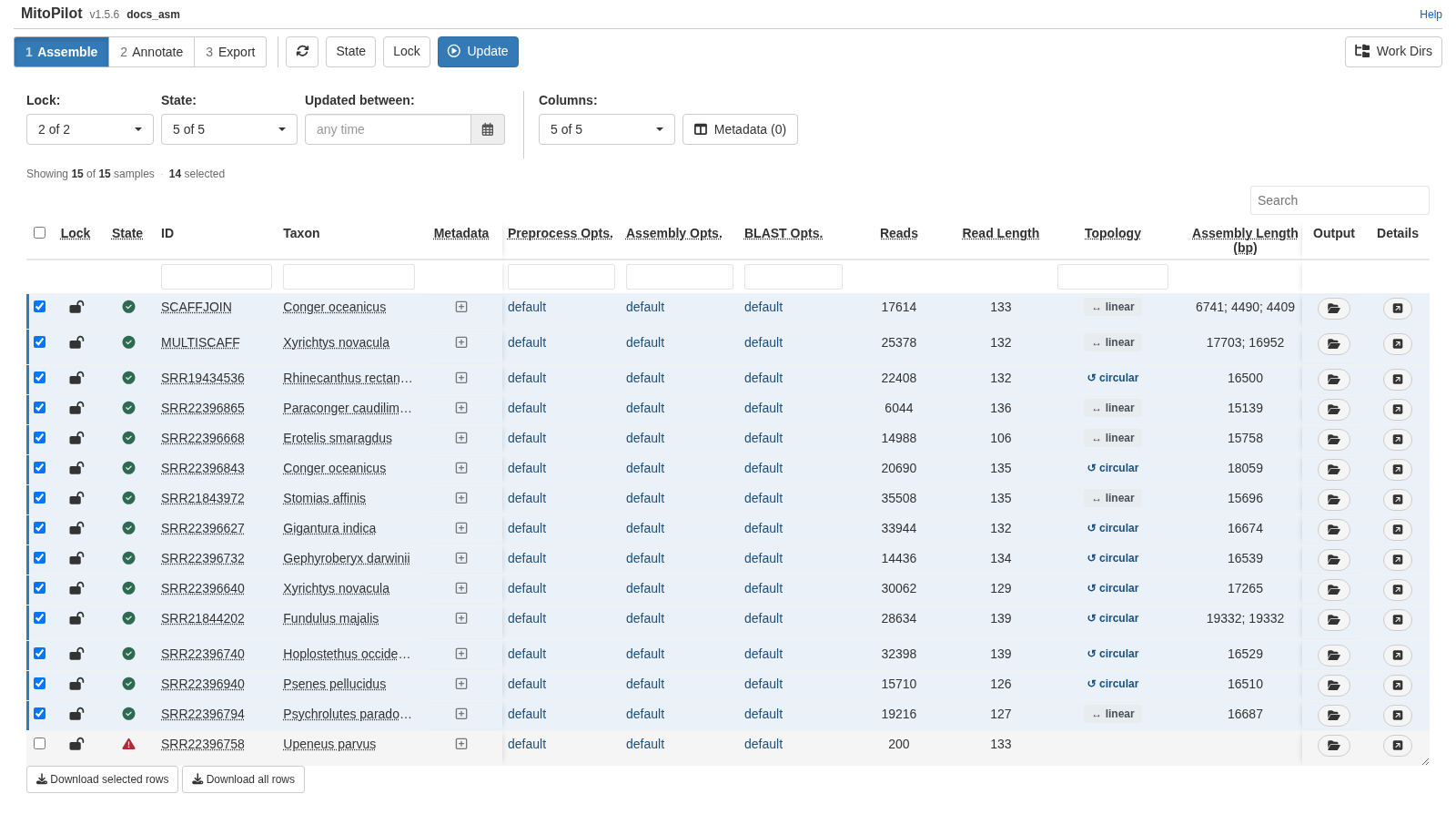
Task: Open output folder for SRR22396627 row
Action: [1333, 530]
